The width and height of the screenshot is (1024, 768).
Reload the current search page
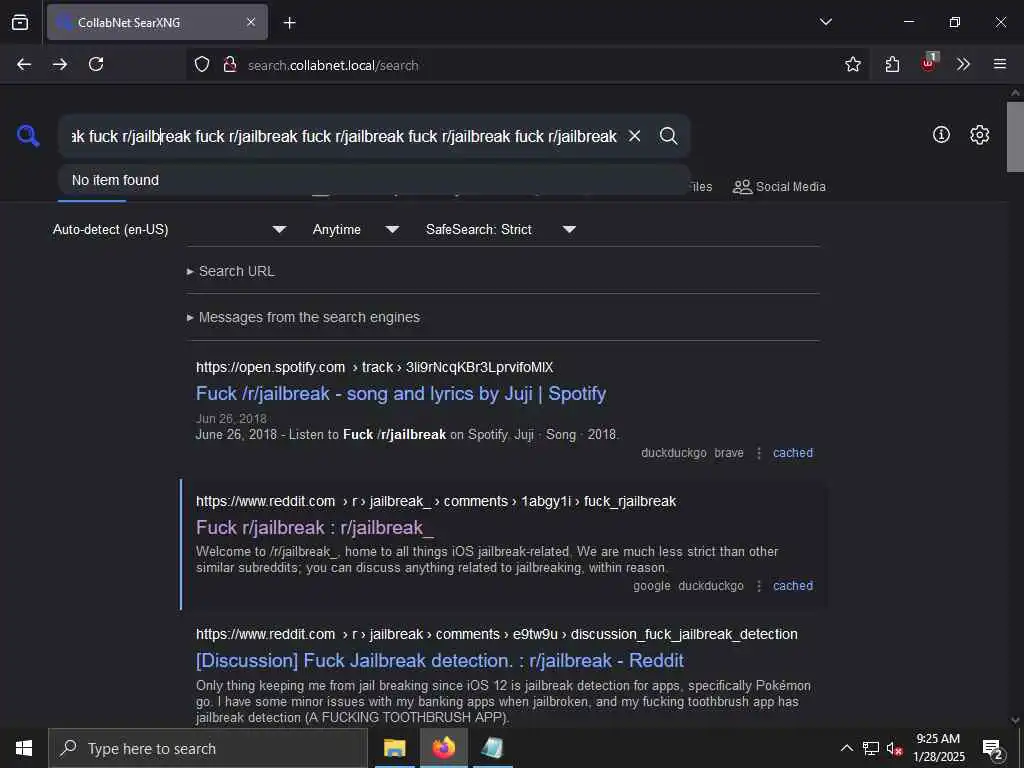tap(96, 64)
